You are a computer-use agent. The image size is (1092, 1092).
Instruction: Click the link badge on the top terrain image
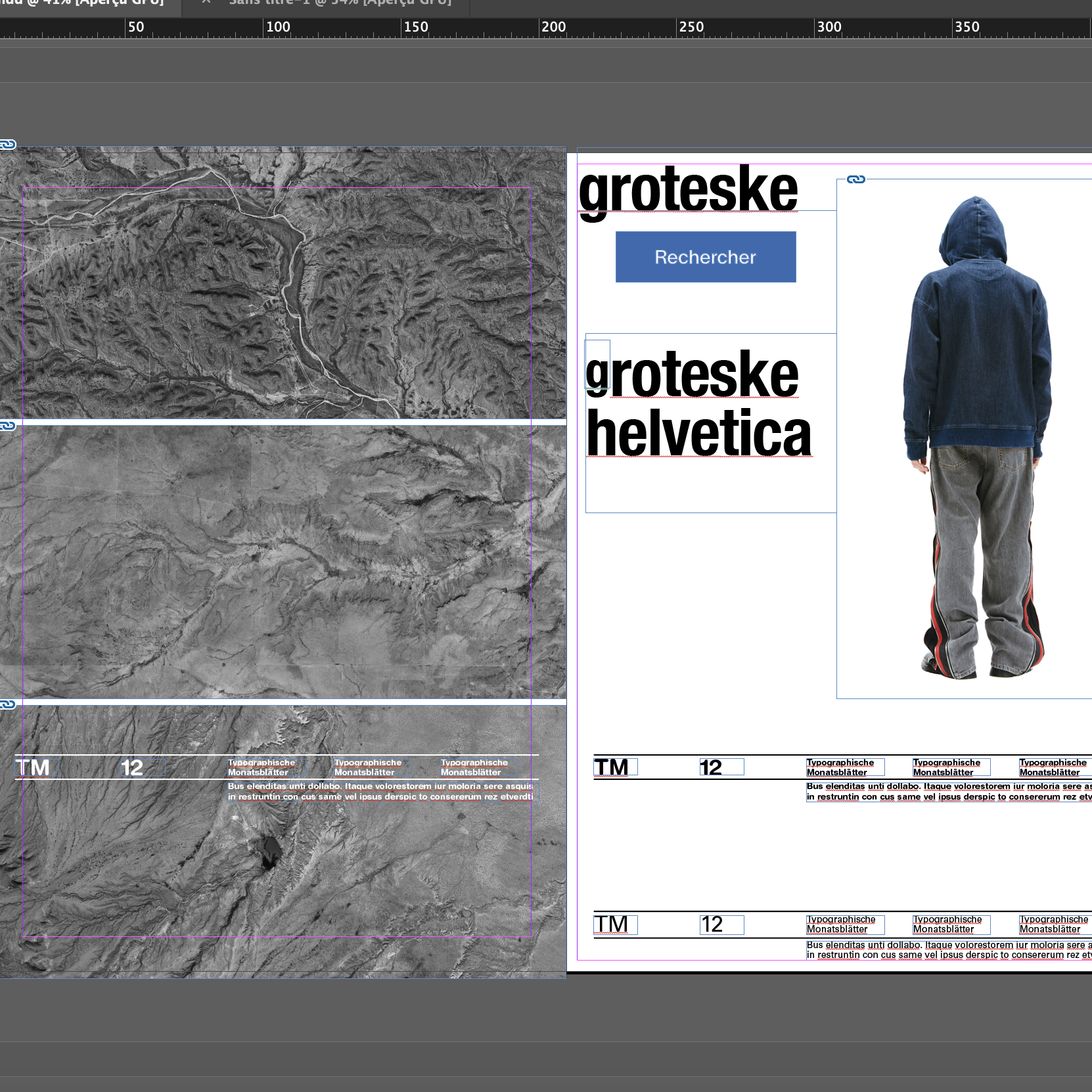(x=7, y=145)
